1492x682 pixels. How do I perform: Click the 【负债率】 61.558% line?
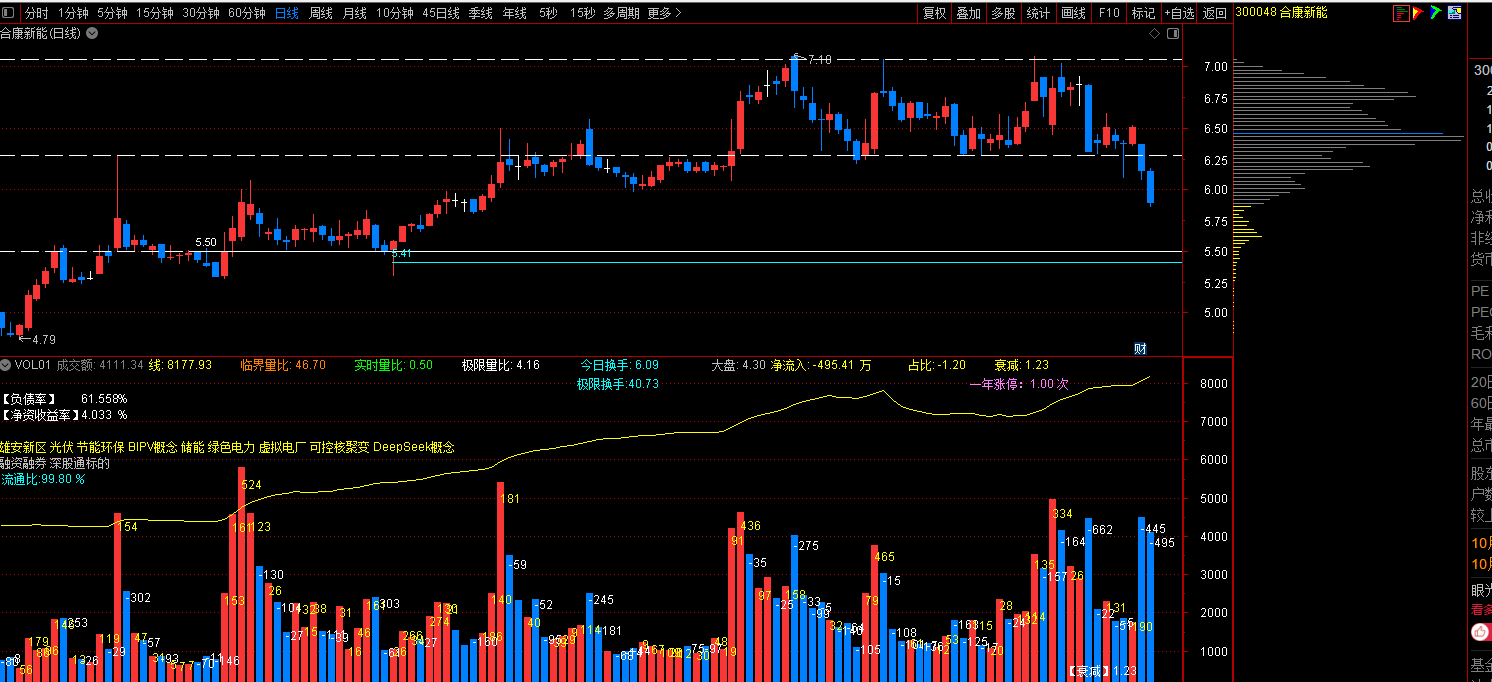[64, 398]
